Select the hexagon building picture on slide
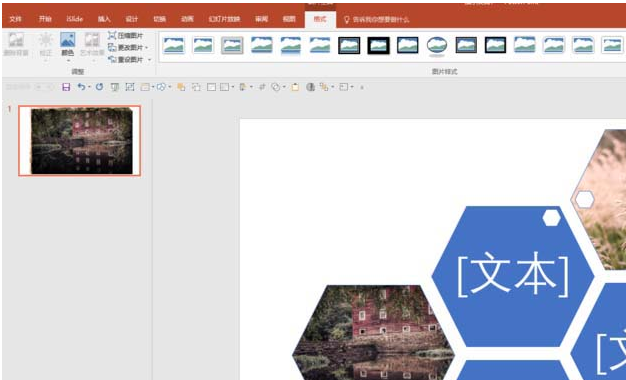This screenshot has height=380, width=626. 373,332
